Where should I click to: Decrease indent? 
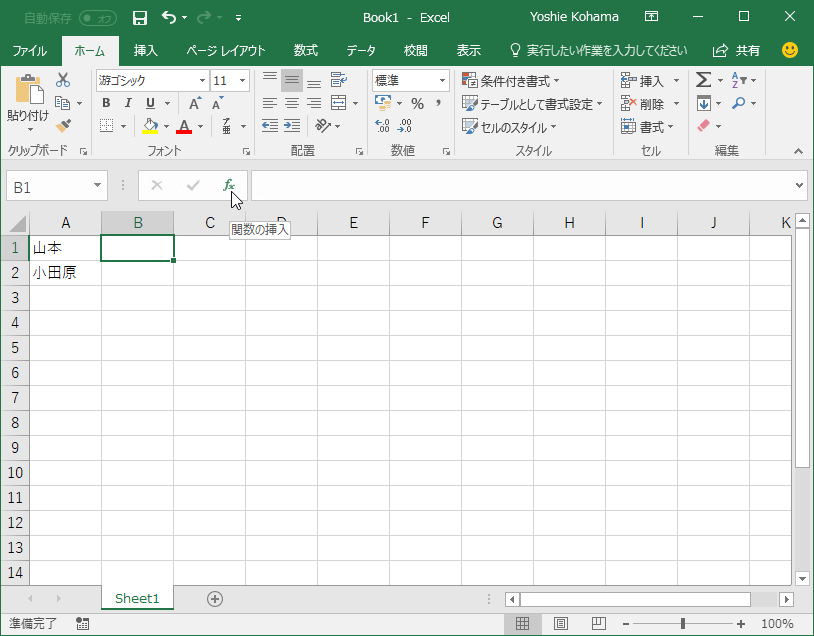pyautogui.click(x=269, y=126)
